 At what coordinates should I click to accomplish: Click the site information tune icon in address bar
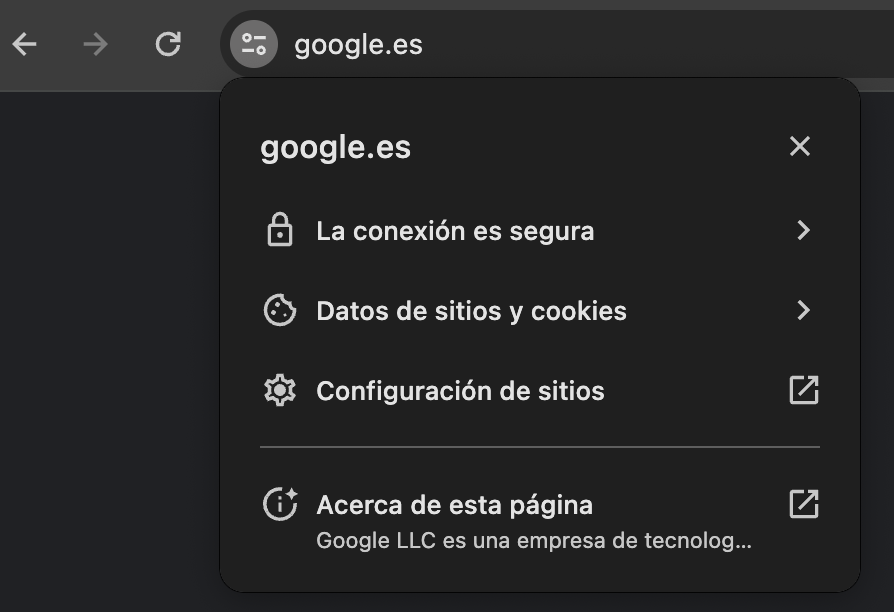tap(252, 44)
